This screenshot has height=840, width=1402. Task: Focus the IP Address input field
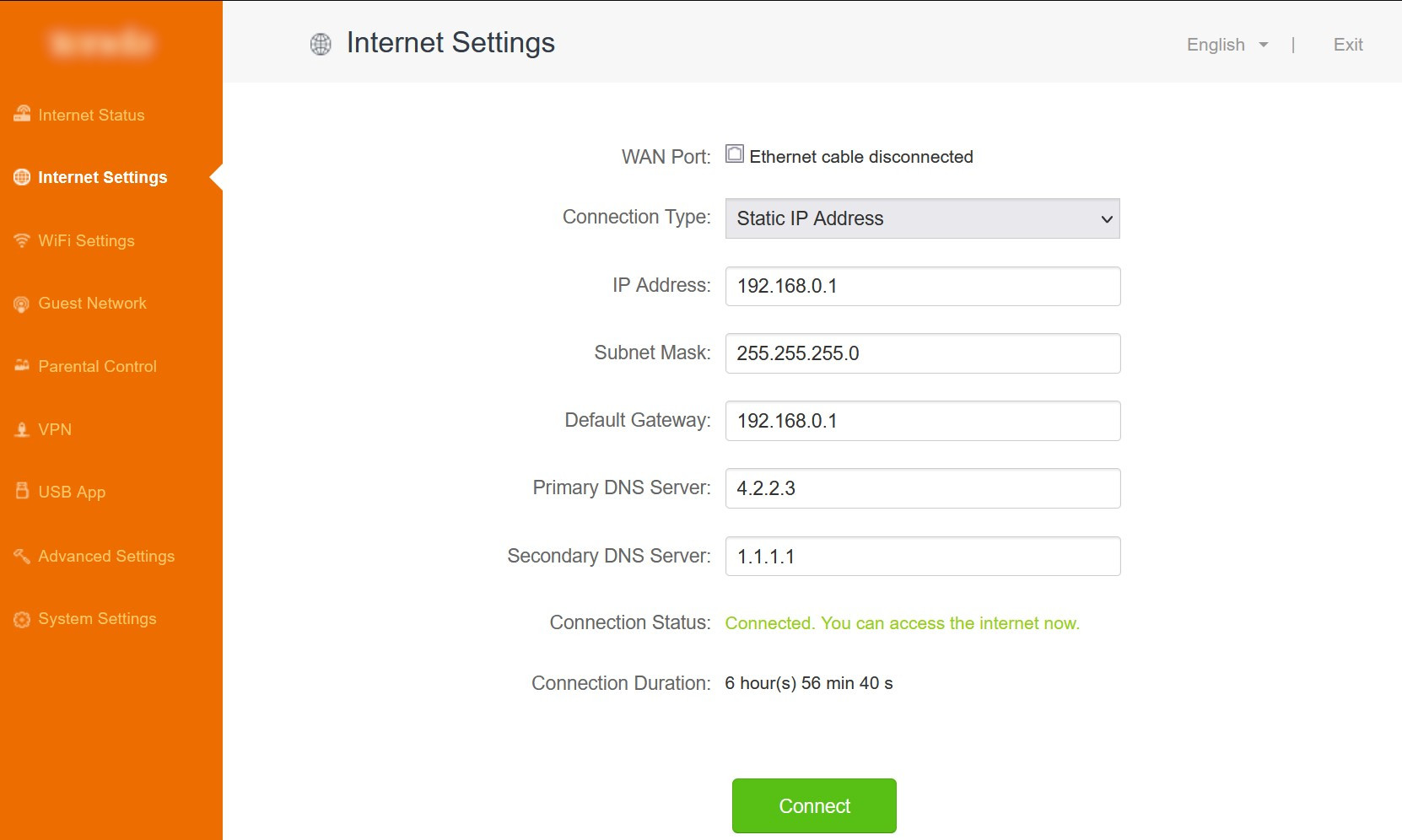pyautogui.click(x=922, y=286)
